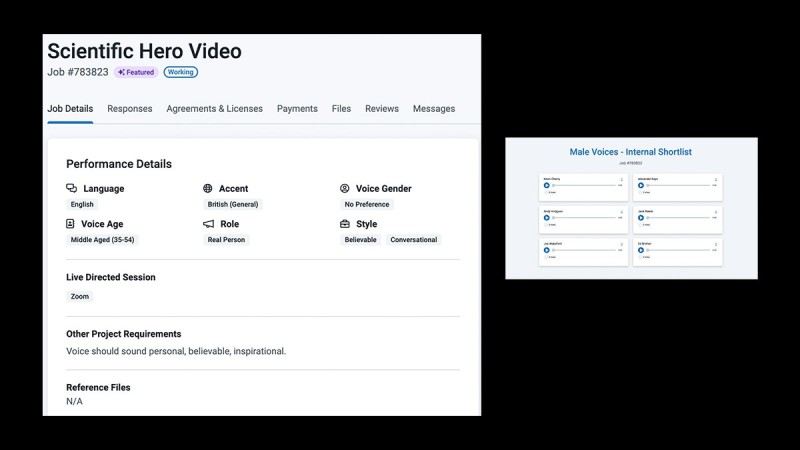
Task: Click the Reference Files heading
Action: [x=98, y=387]
